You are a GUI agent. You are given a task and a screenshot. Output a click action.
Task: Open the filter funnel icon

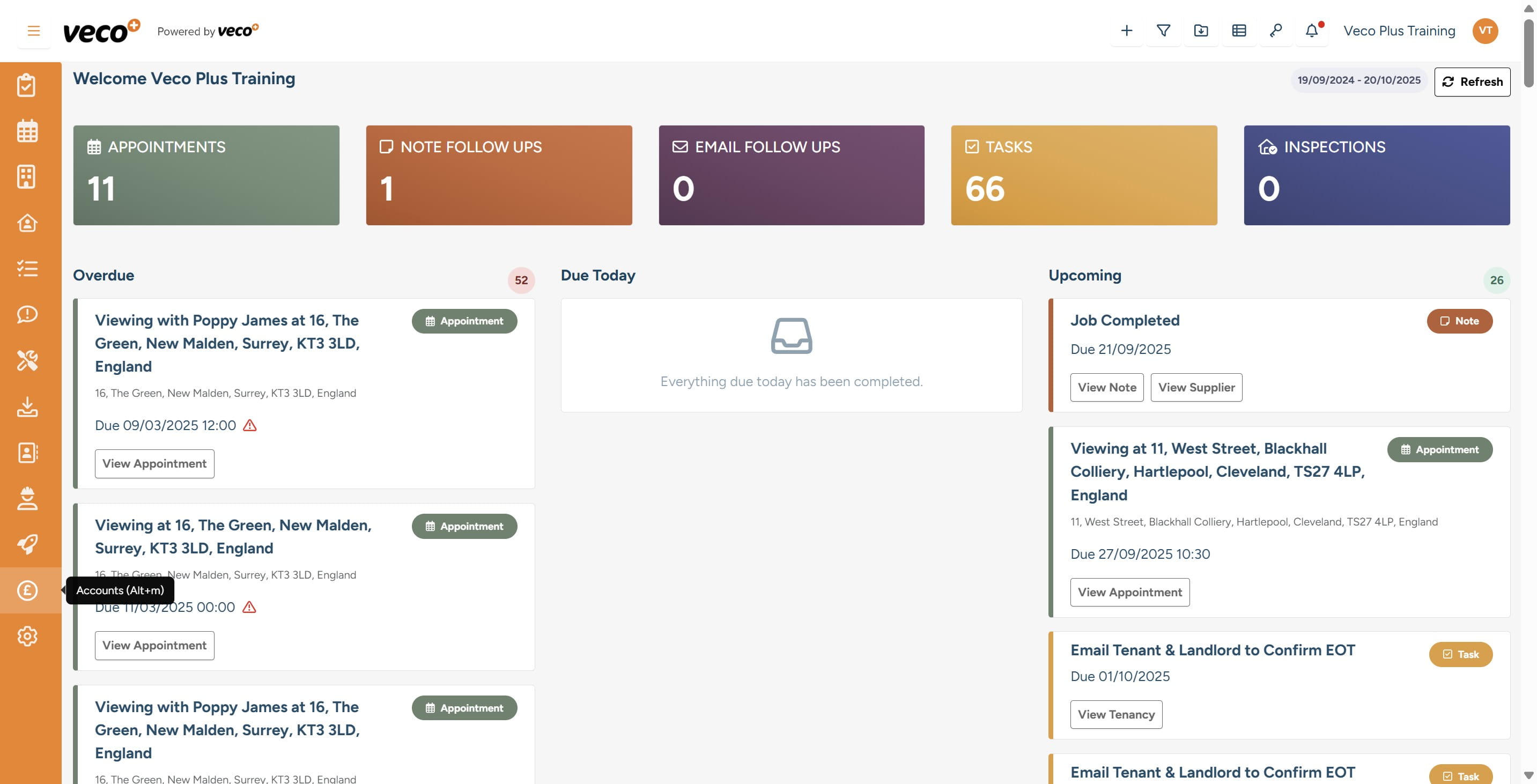1164,31
